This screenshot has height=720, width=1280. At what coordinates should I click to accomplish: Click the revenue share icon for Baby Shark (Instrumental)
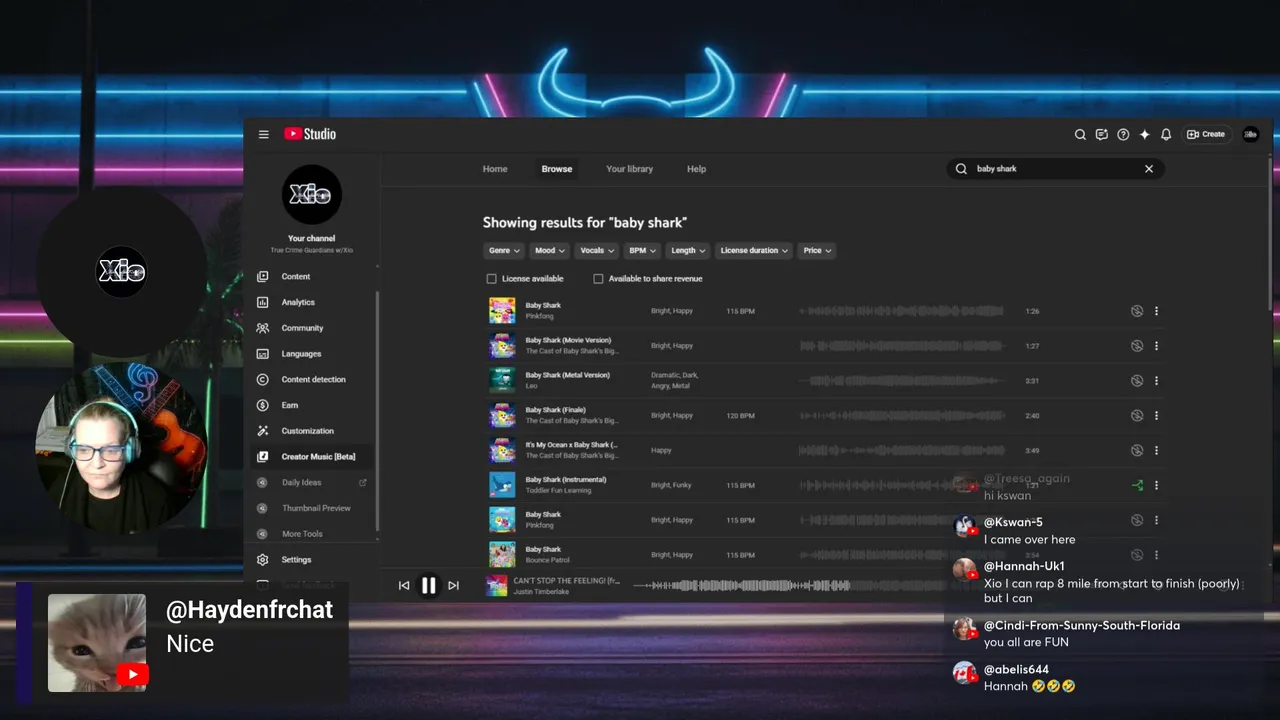tap(1137, 485)
